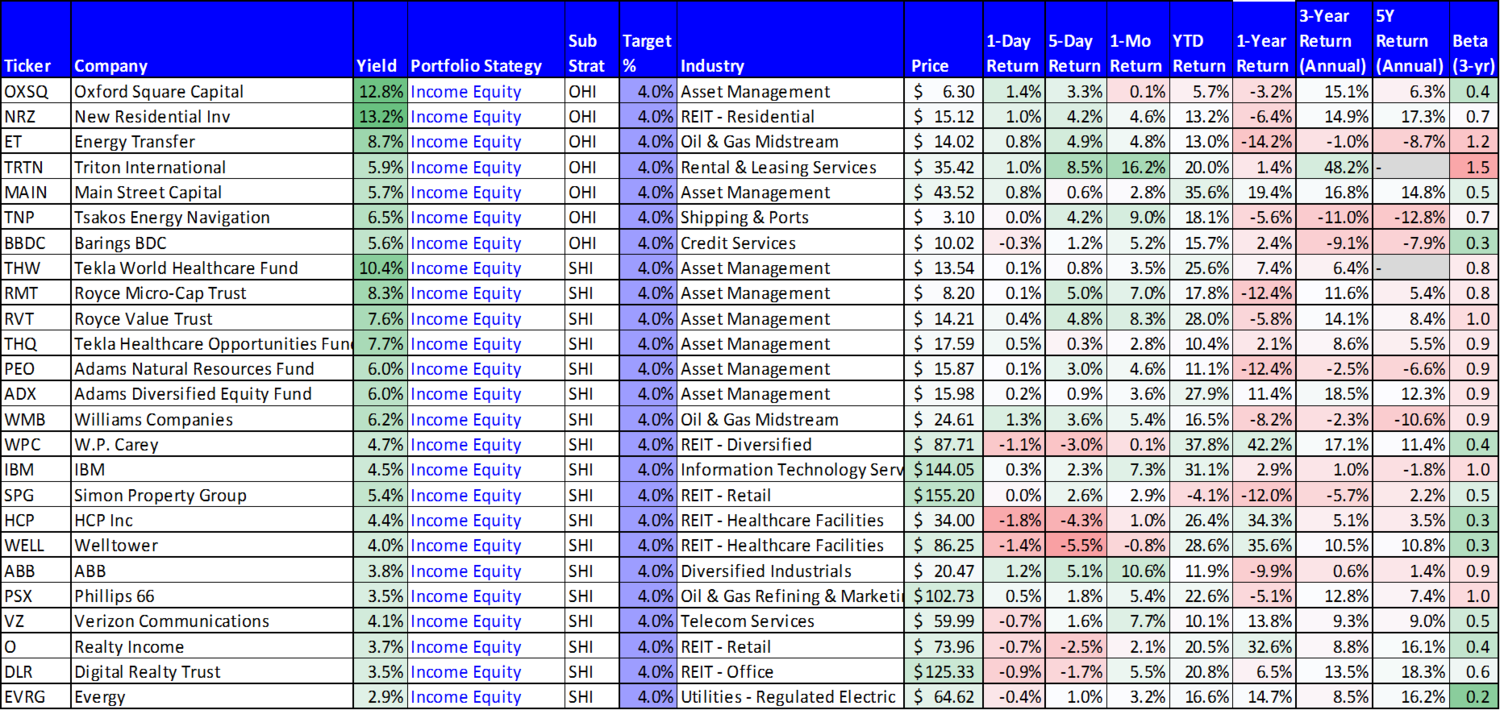Select the 18.3% five-year return cell
The width and height of the screenshot is (1500, 710).
click(x=1411, y=672)
